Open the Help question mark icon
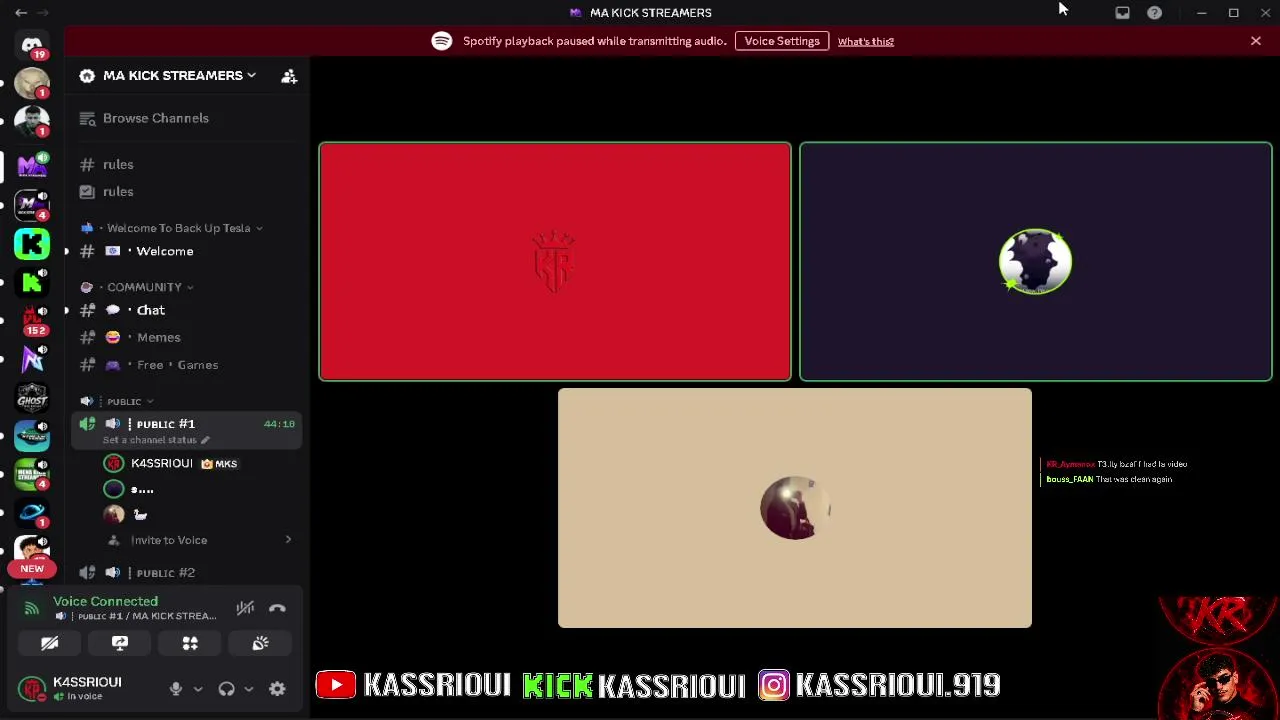Screen dimensions: 1280x720 pos(1154,13)
